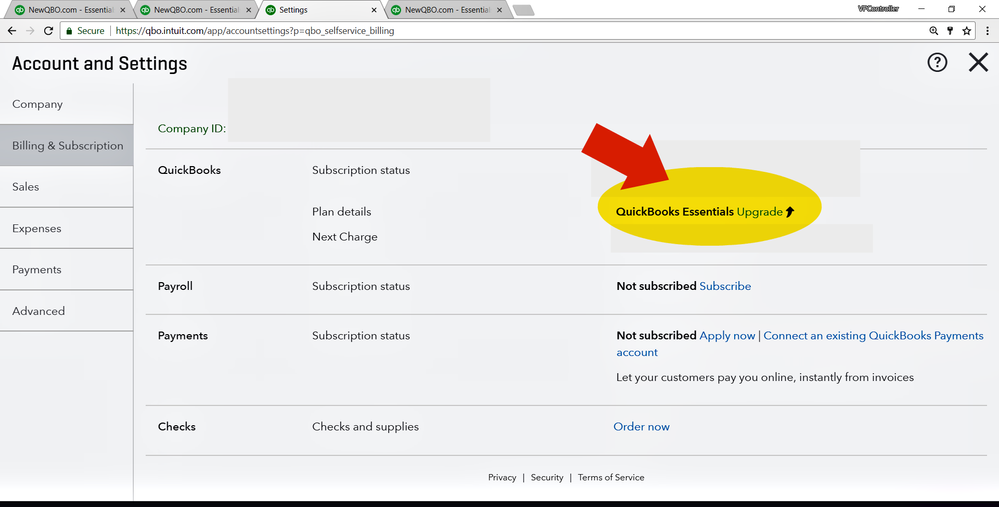Click the zoom magnifier icon in address bar
Image resolution: width=999 pixels, height=507 pixels.
tap(933, 31)
